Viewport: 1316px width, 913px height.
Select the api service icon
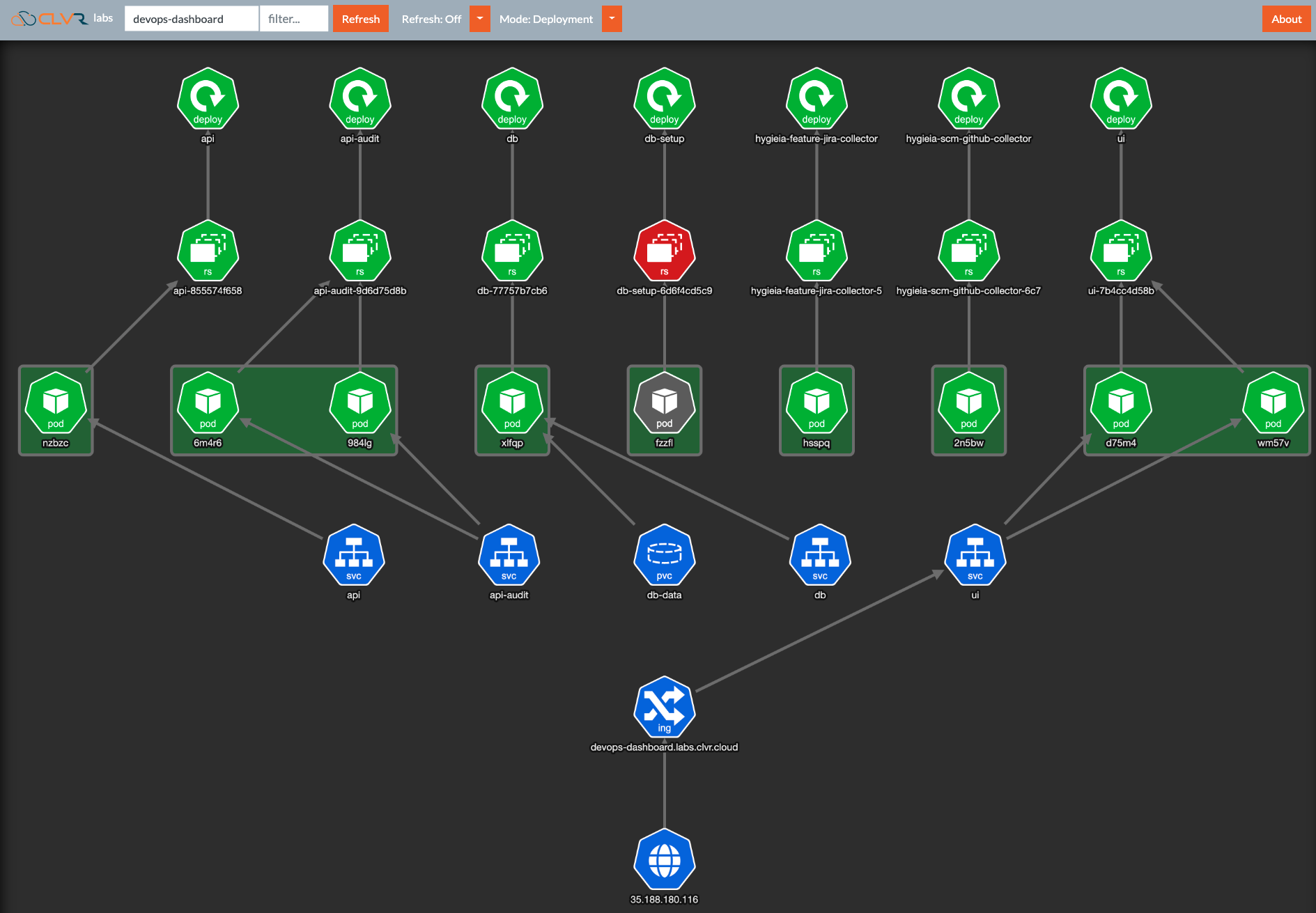[x=354, y=555]
